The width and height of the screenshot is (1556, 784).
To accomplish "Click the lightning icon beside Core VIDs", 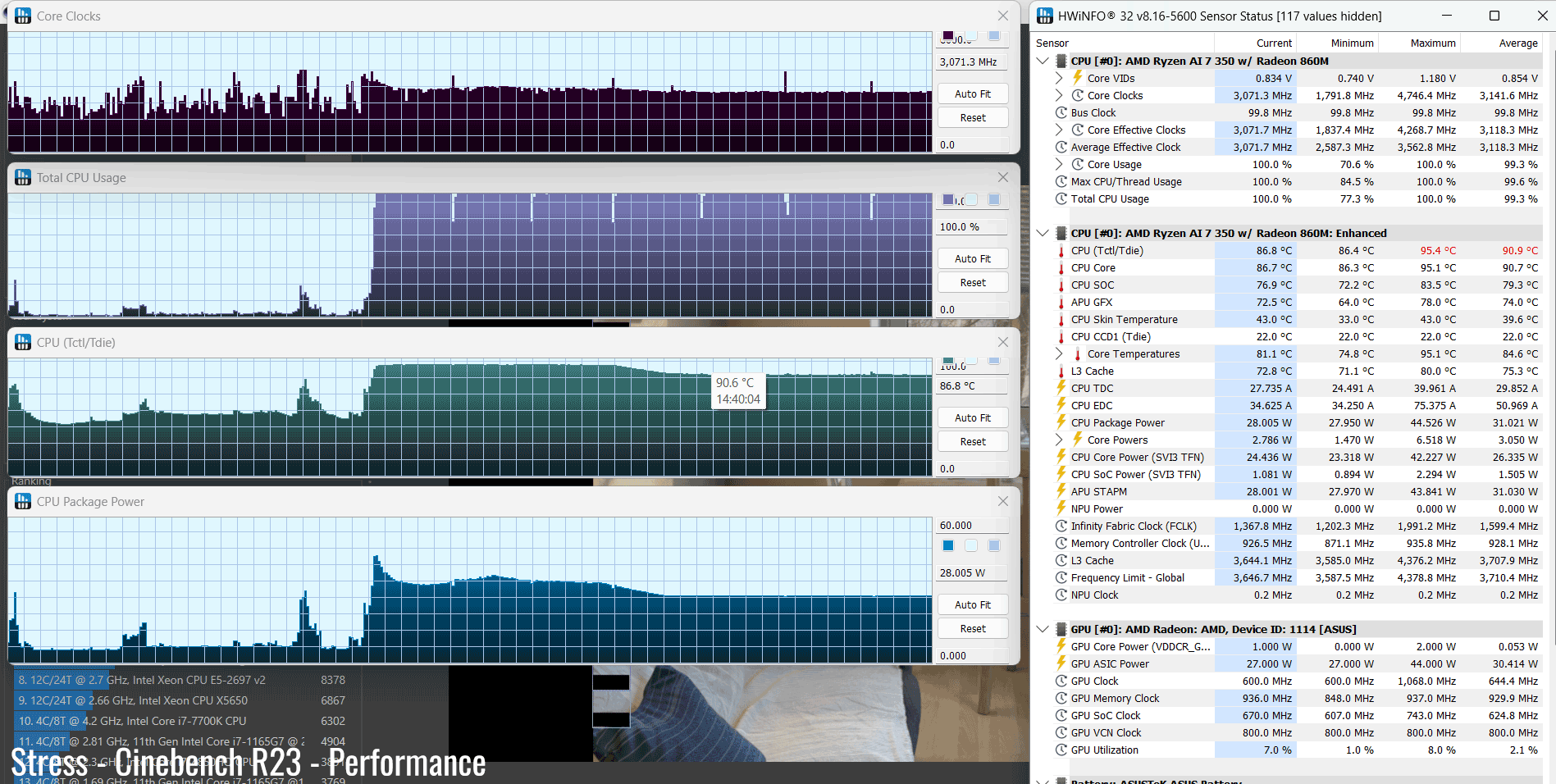I will pyautogui.click(x=1078, y=78).
